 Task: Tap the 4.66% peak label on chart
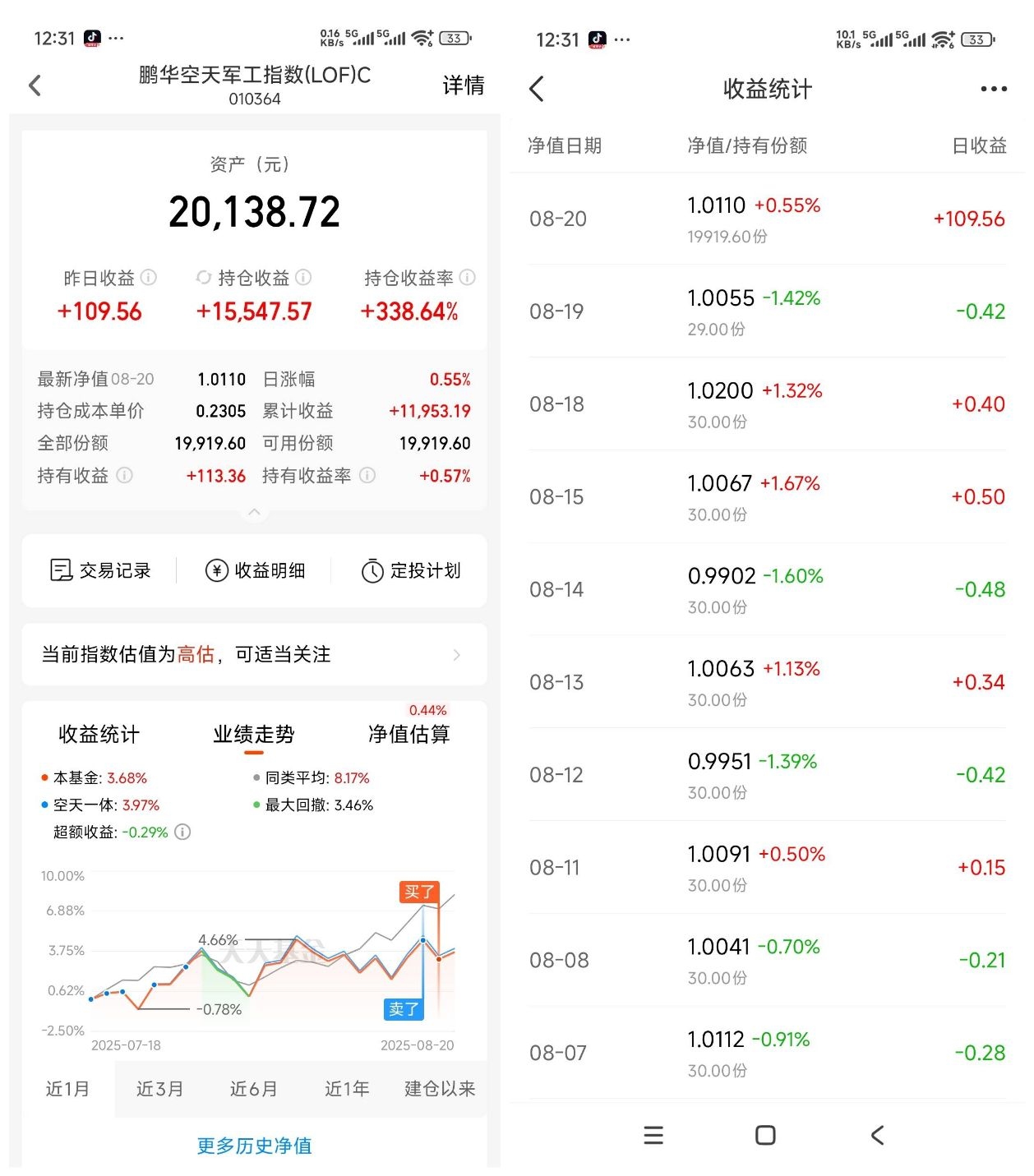(218, 939)
